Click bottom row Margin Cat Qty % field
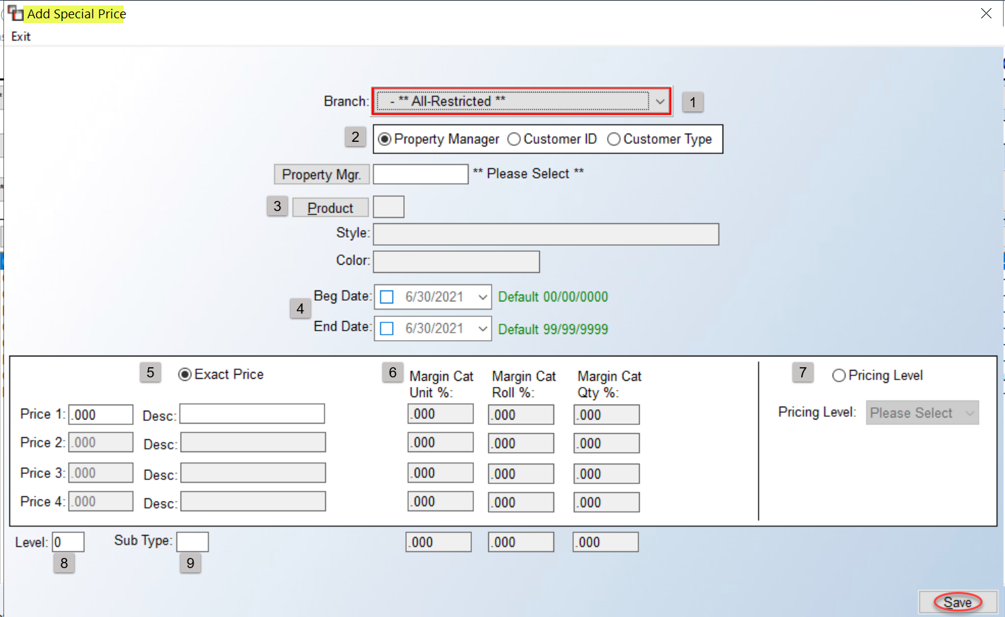 coord(606,542)
